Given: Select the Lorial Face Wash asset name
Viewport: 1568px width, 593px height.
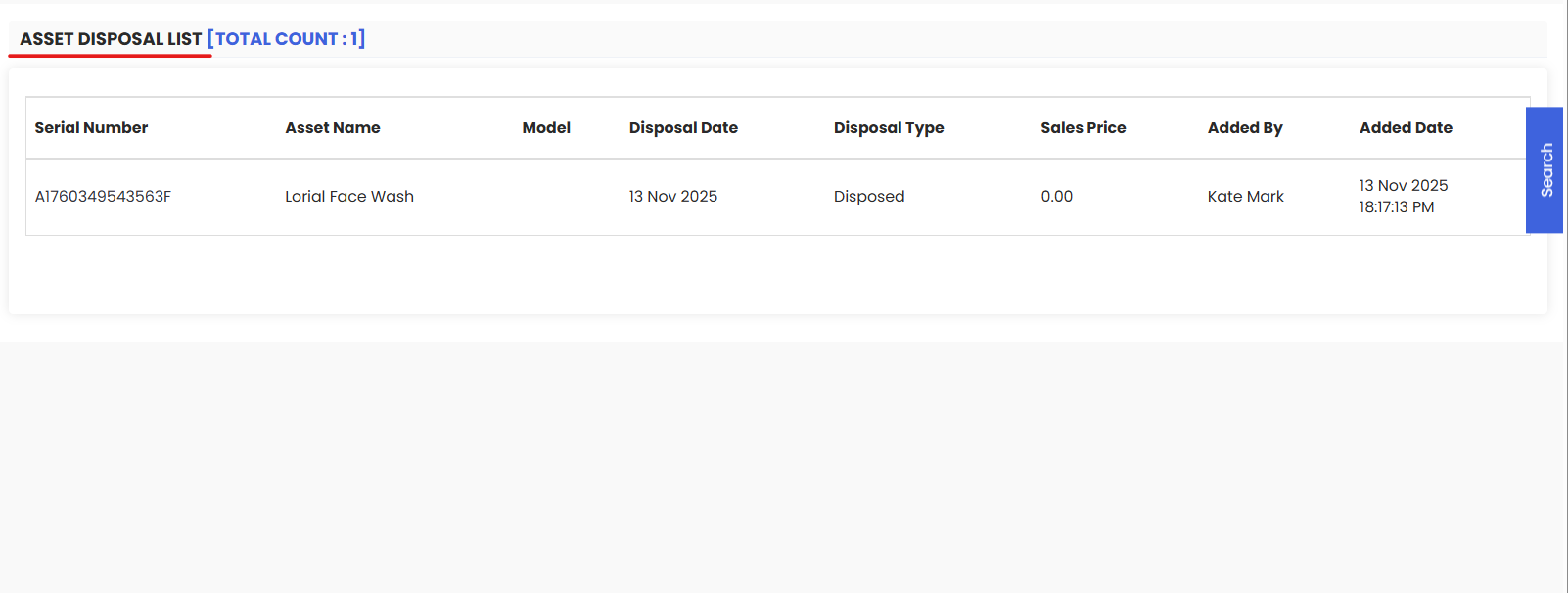Looking at the screenshot, I should click(x=349, y=197).
